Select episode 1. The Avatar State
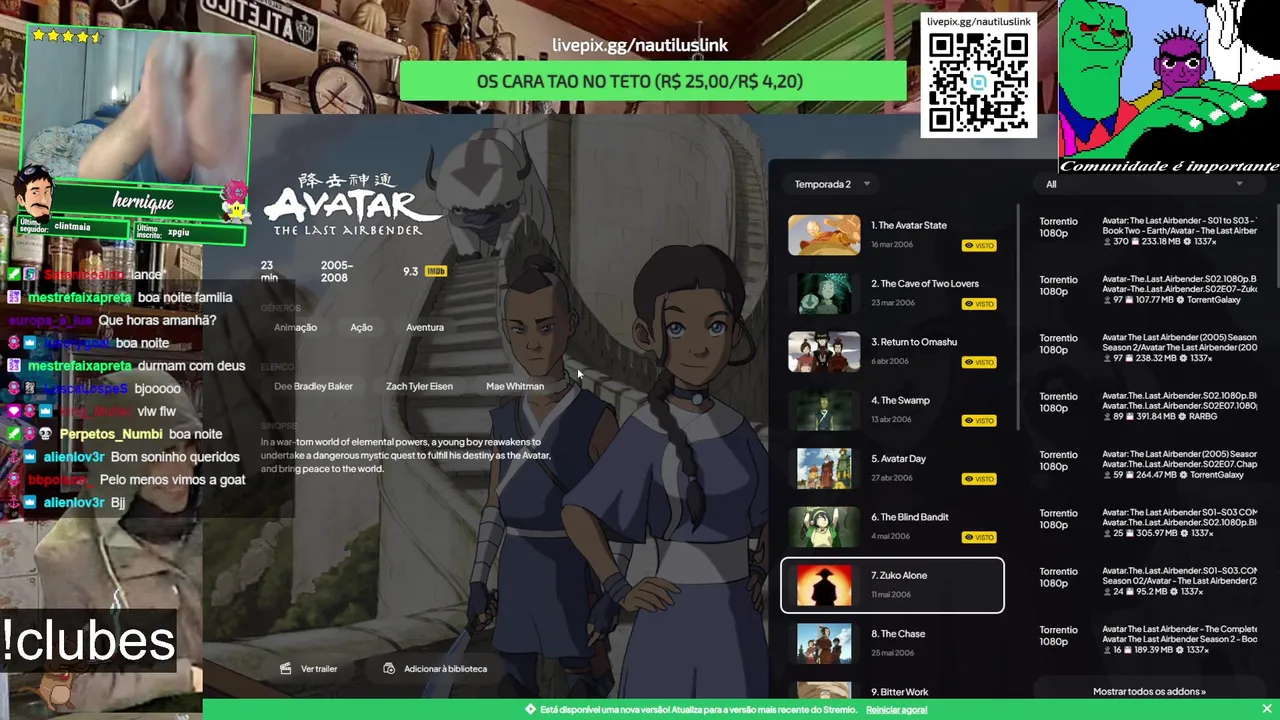This screenshot has height=720, width=1280. [892, 235]
